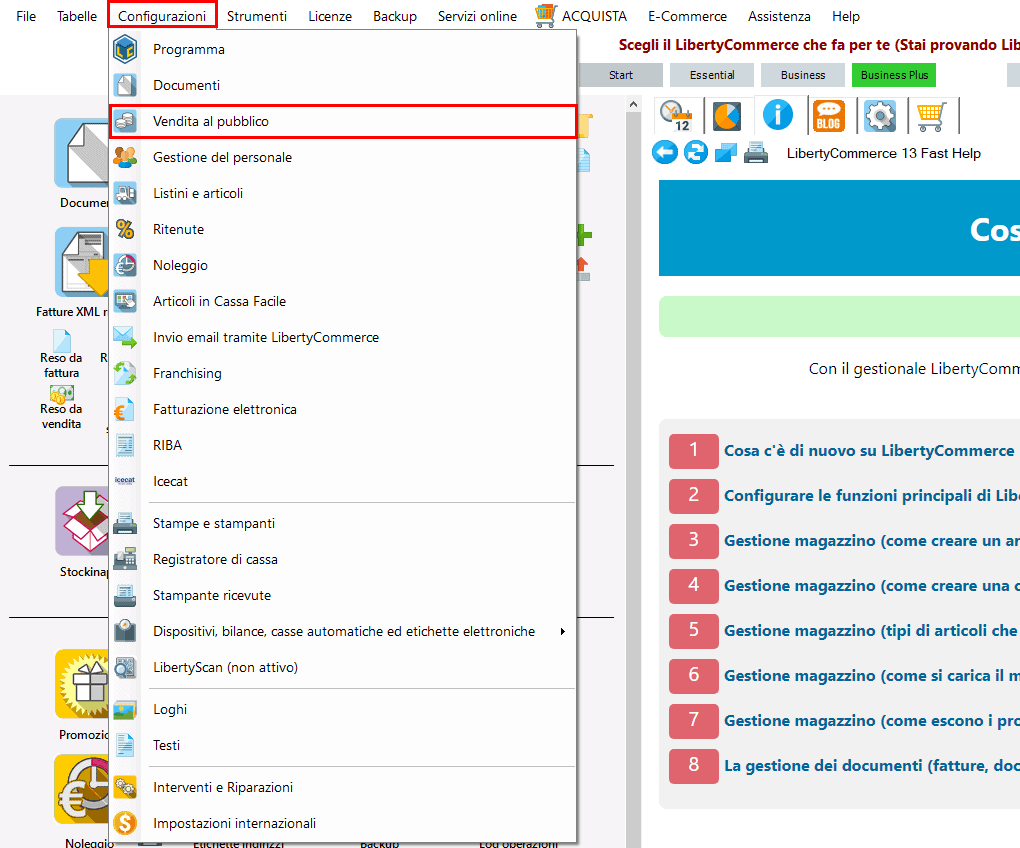Select the Essential edition button
This screenshot has height=848, width=1020.
(712, 75)
